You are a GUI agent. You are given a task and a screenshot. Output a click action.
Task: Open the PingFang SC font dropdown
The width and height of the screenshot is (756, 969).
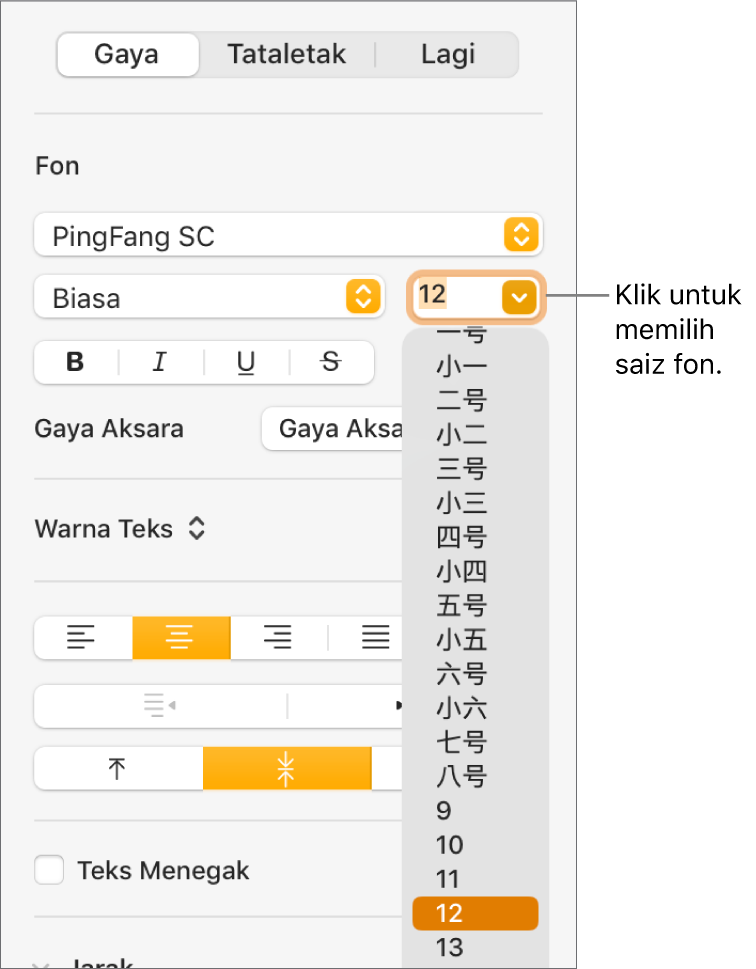(288, 235)
